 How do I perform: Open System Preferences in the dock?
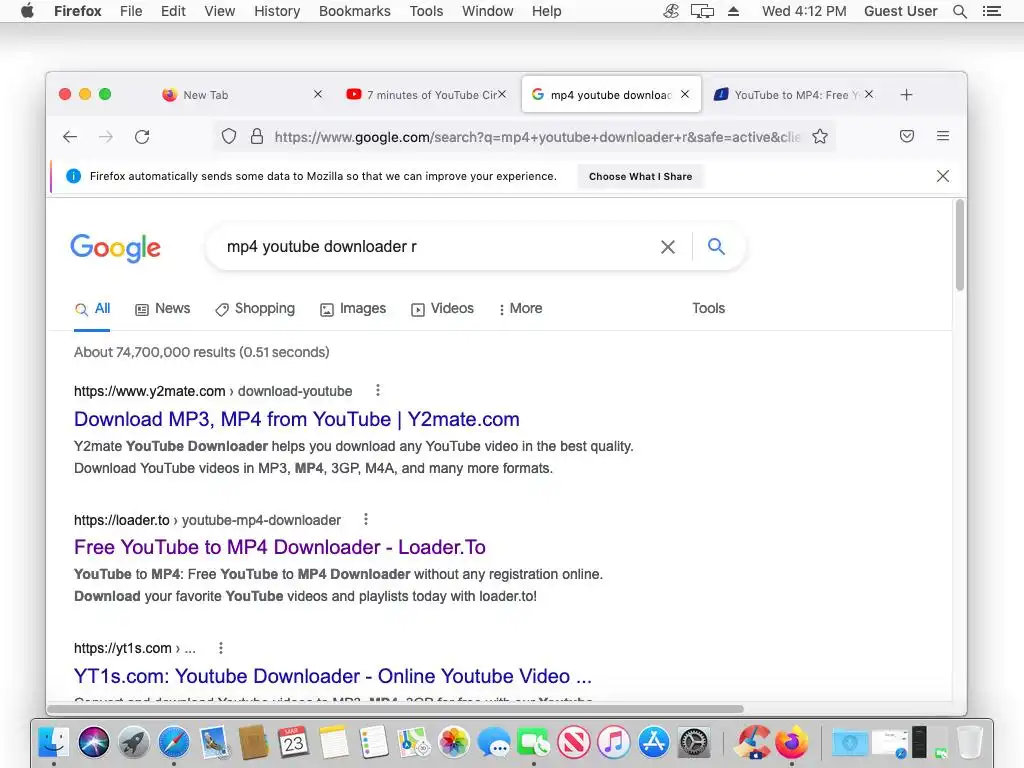pos(694,743)
